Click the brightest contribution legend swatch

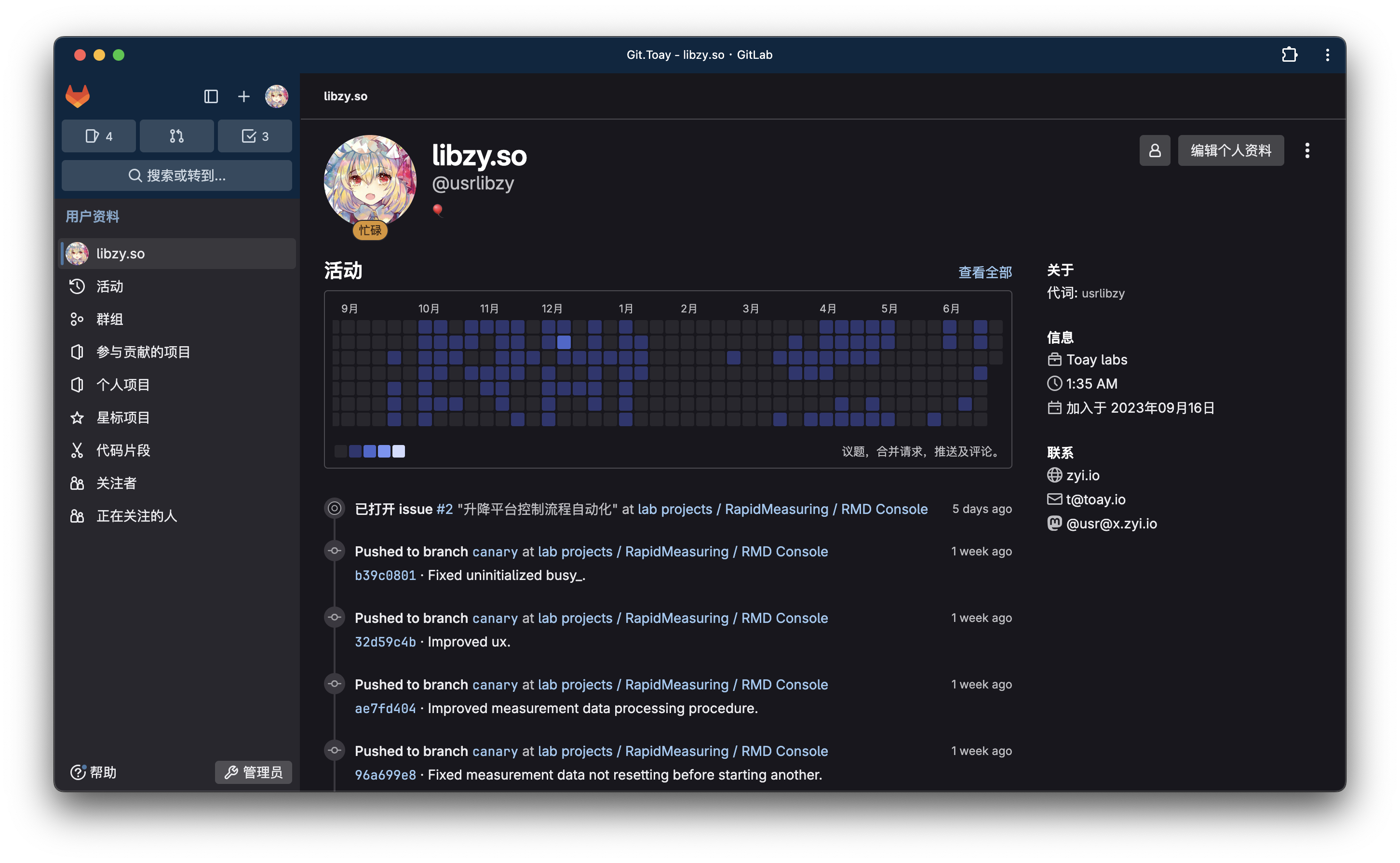tap(399, 451)
